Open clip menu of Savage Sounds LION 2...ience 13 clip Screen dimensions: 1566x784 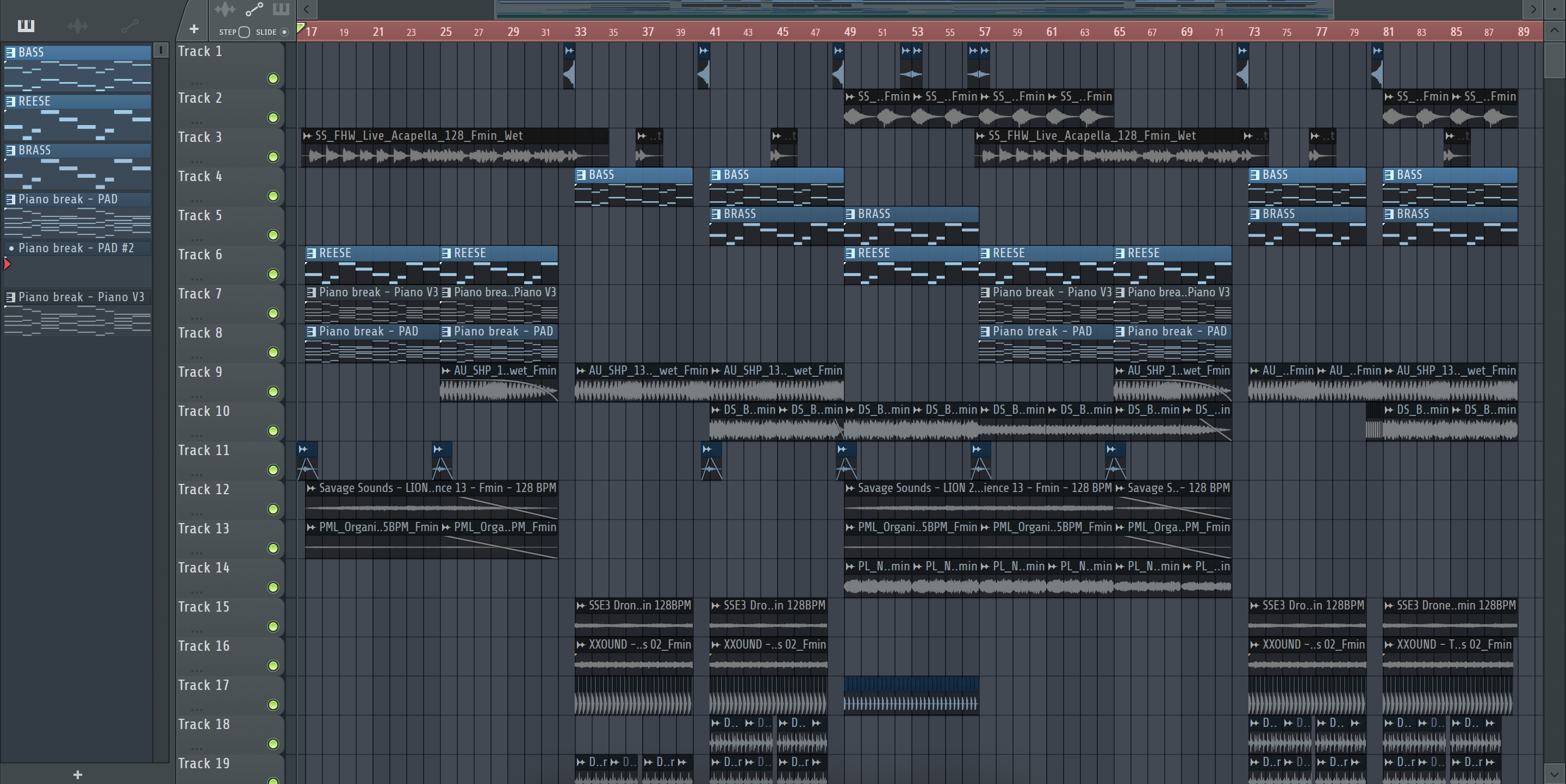[x=850, y=488]
